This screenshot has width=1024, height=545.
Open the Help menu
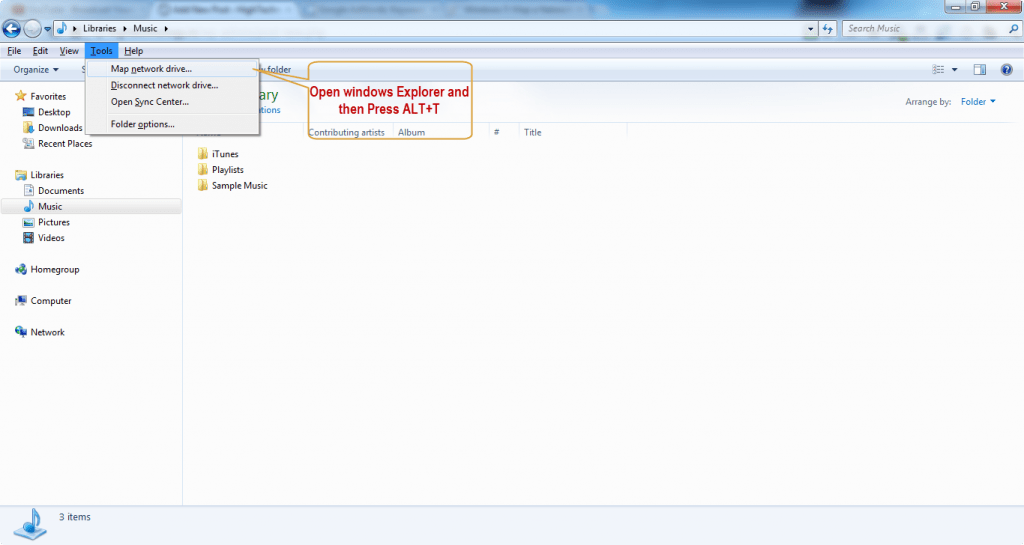coord(133,51)
